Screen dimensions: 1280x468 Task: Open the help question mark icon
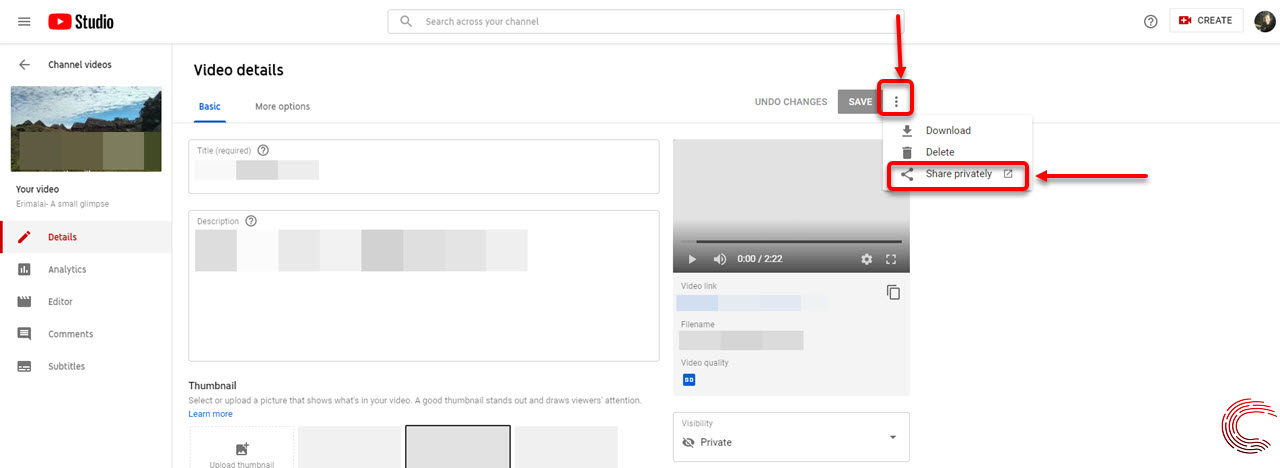[x=1150, y=21]
